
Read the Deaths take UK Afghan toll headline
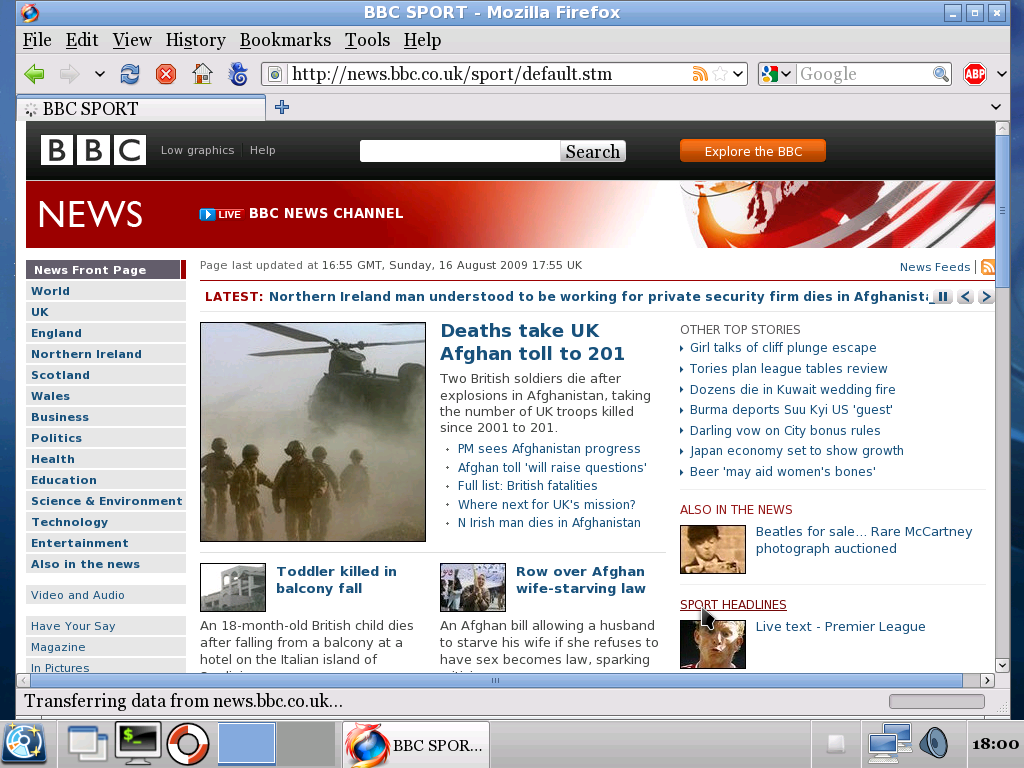pyautogui.click(x=532, y=342)
